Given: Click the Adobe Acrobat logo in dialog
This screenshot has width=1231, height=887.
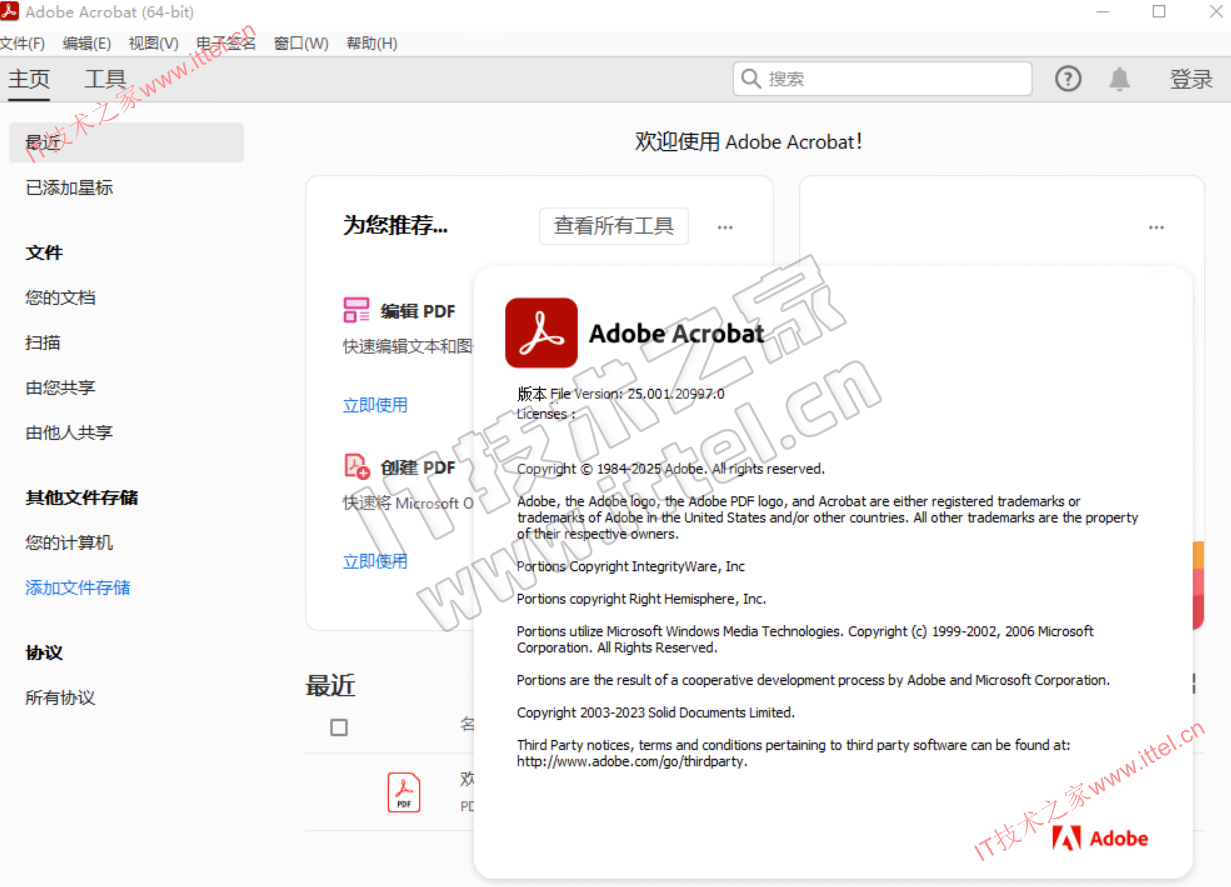Looking at the screenshot, I should coord(541,332).
